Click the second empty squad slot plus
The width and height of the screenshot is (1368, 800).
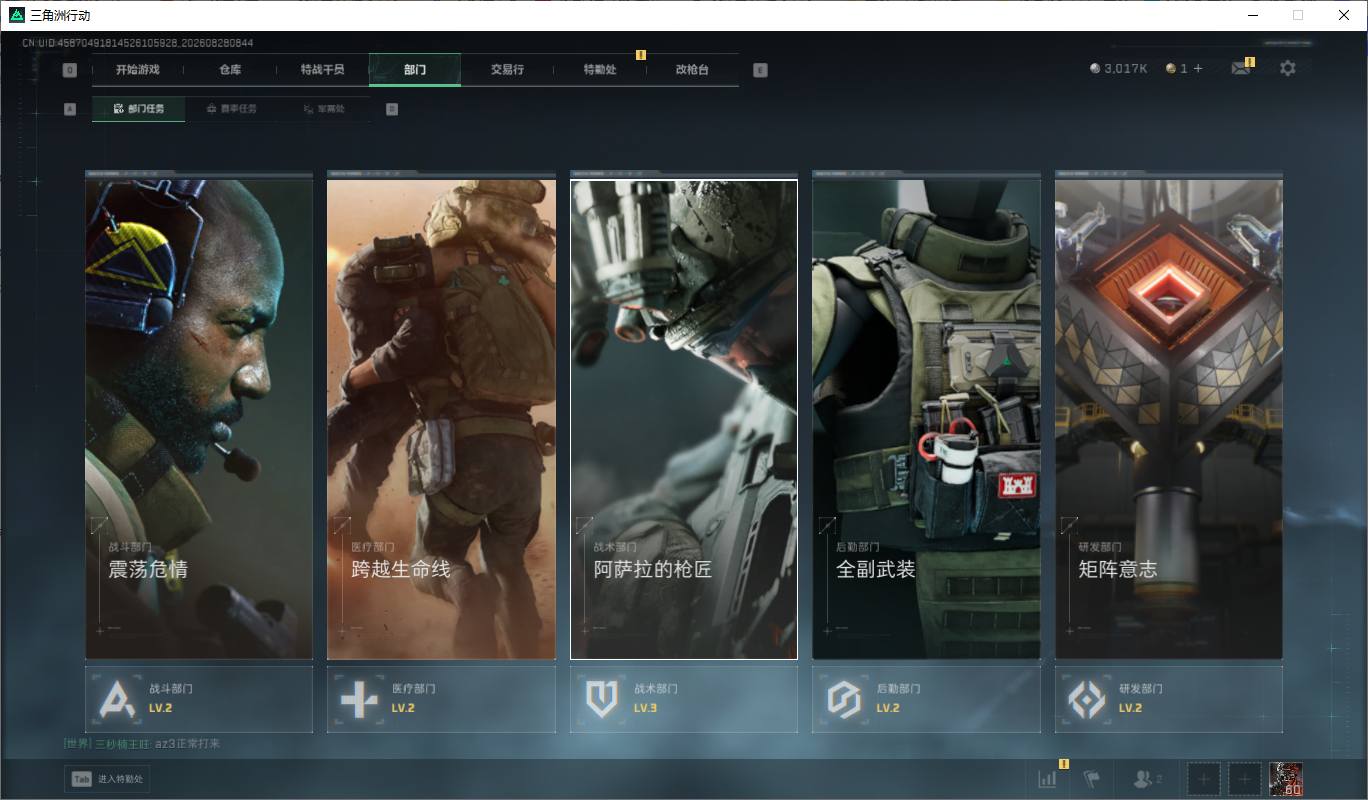[1244, 779]
